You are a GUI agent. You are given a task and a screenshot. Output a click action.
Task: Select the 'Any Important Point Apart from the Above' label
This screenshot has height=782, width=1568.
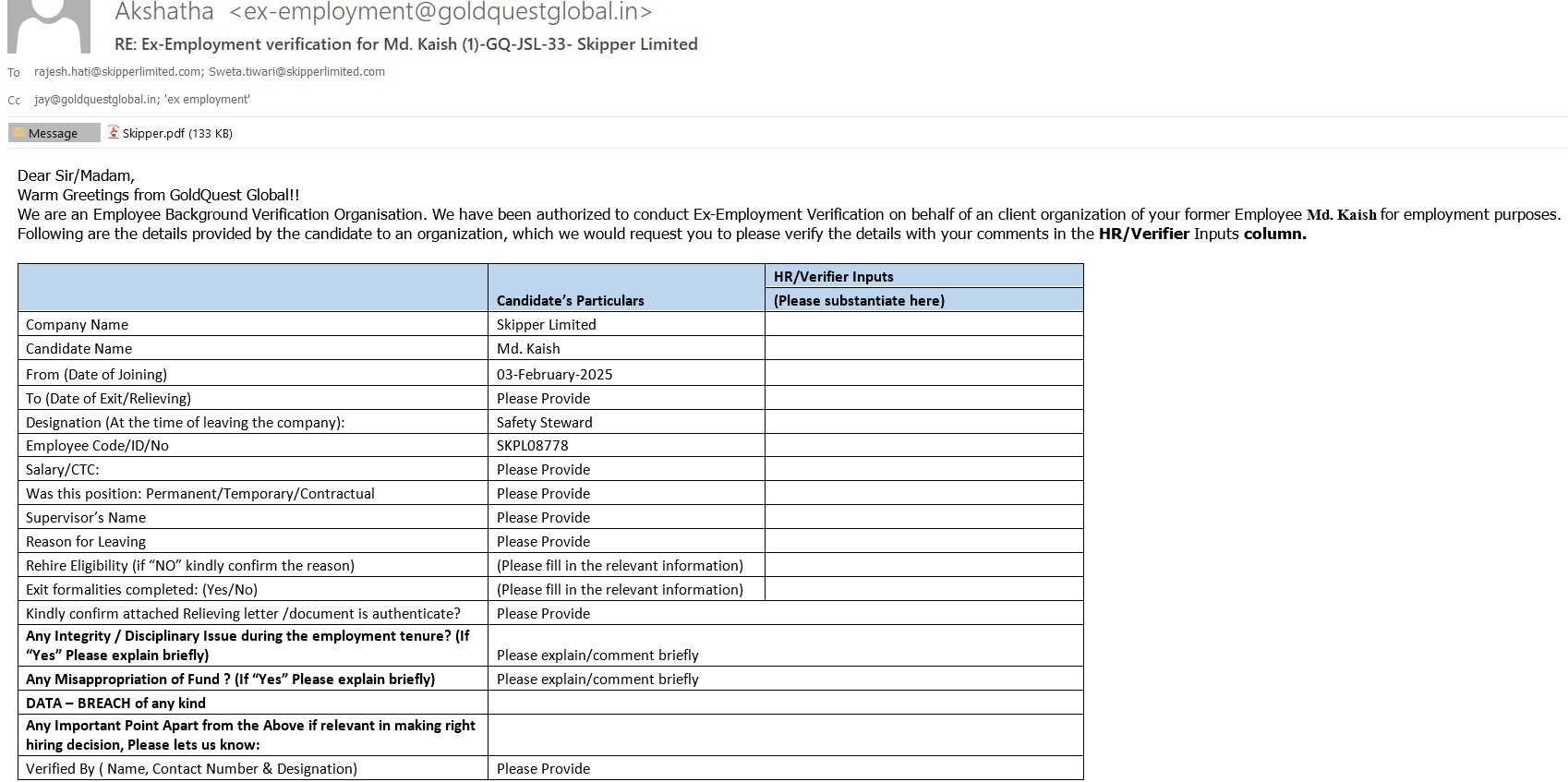click(250, 735)
